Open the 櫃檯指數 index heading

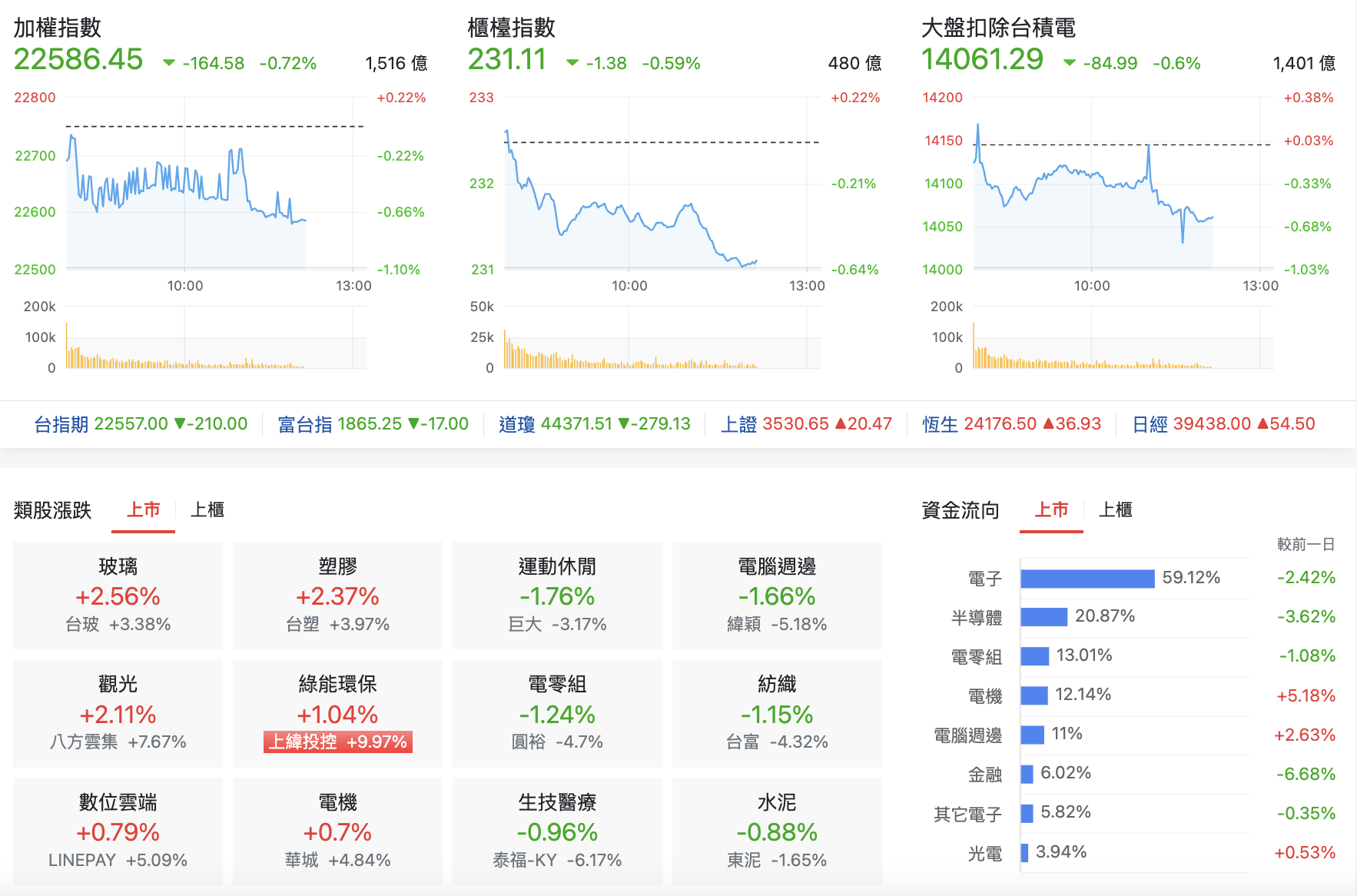coord(511,28)
